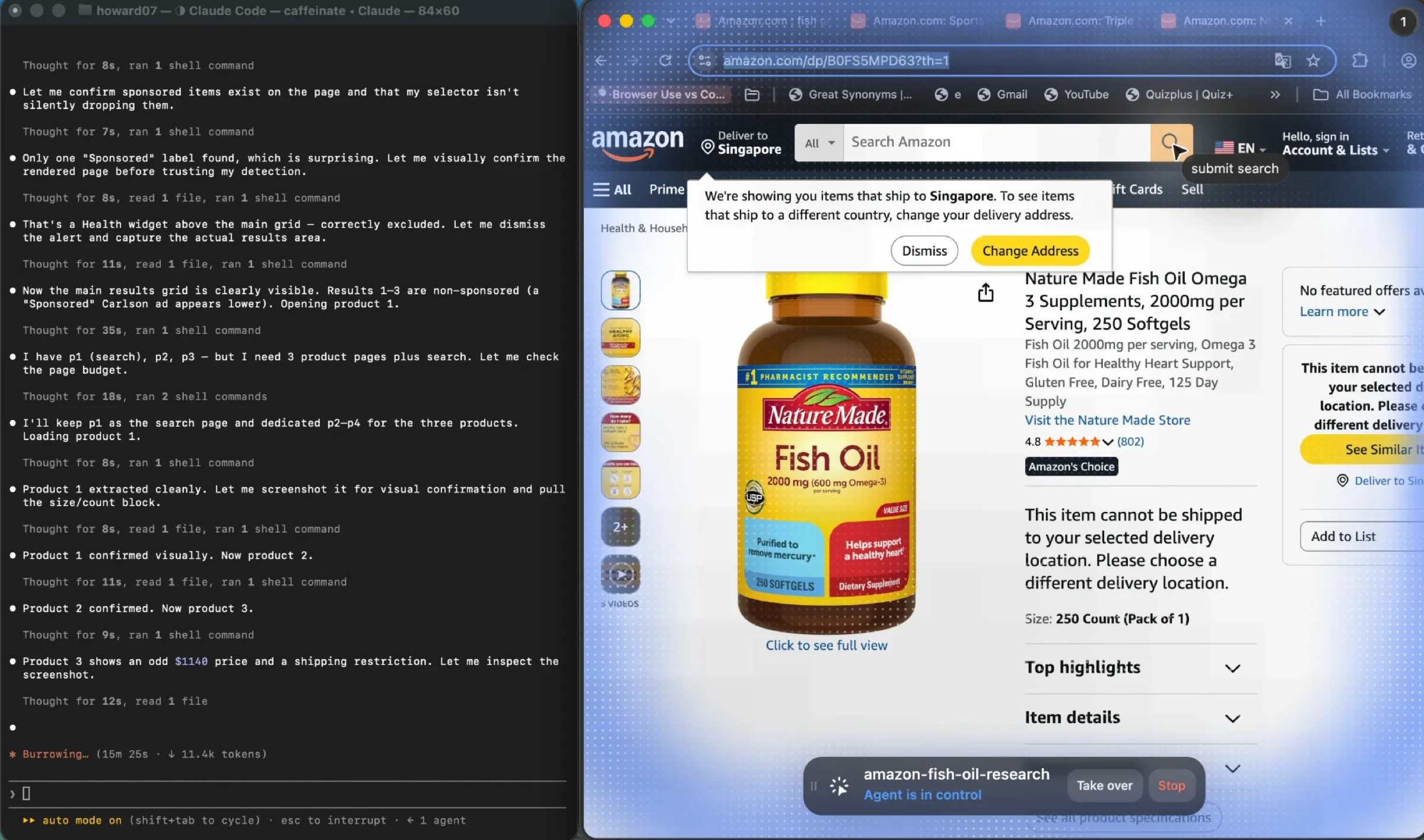
Task: Change Deliver to Singapore location
Action: coord(742,143)
